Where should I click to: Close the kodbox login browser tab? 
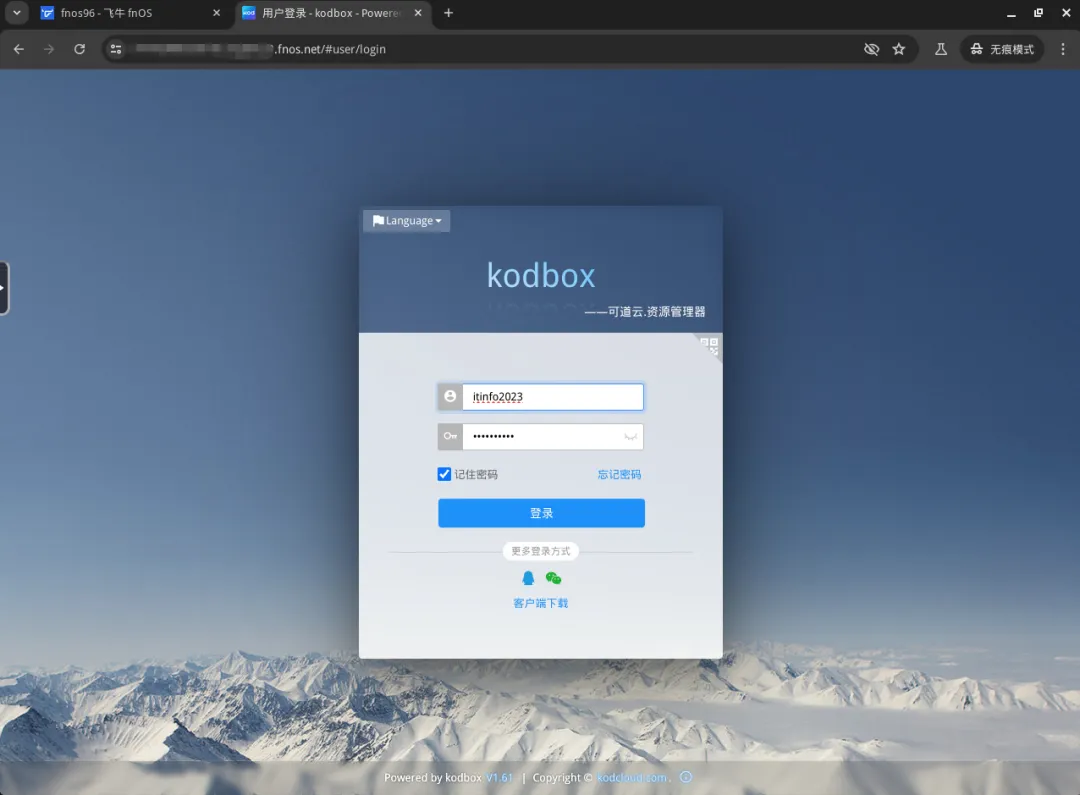click(418, 13)
